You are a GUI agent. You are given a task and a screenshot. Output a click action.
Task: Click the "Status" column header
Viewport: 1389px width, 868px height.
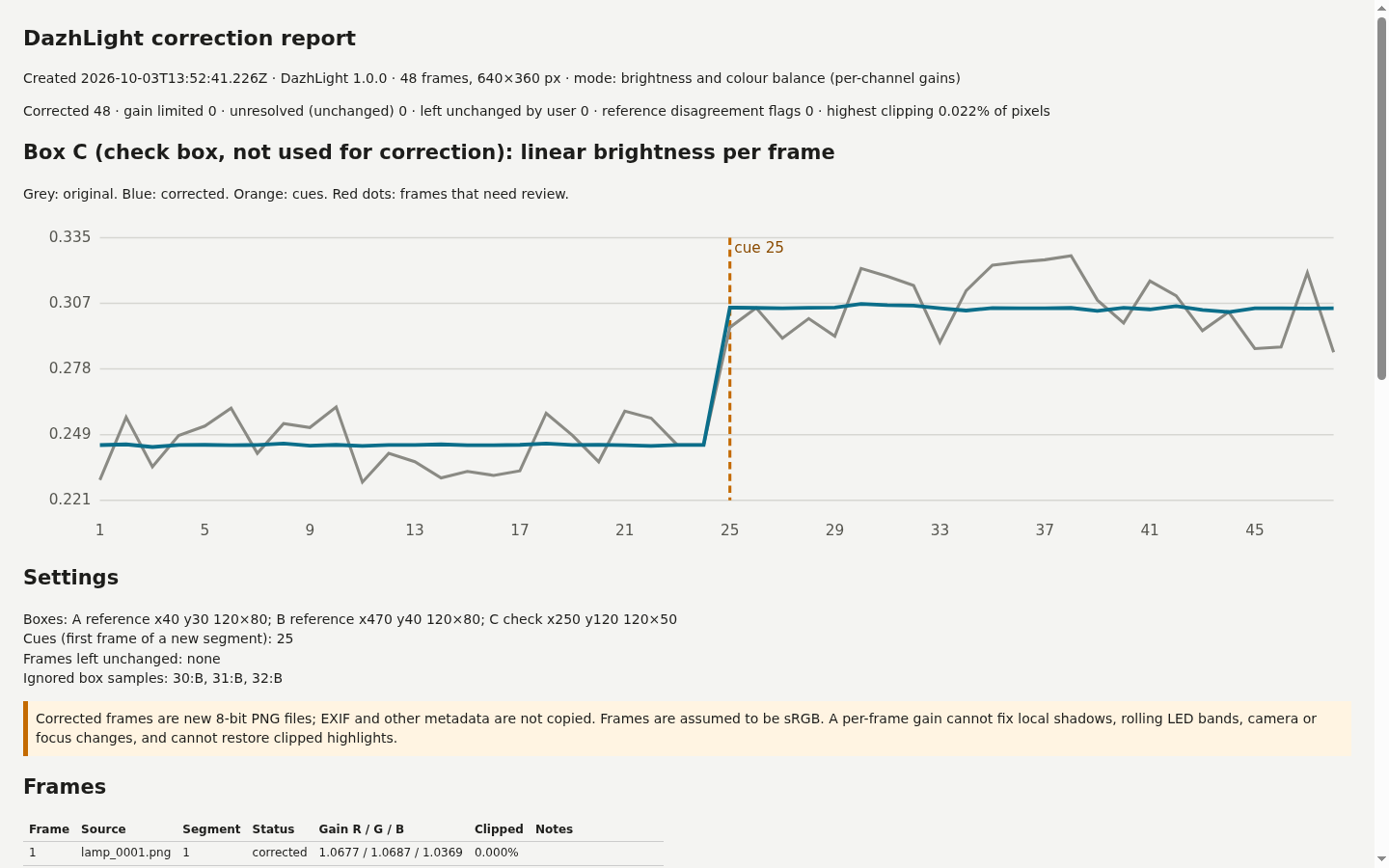coord(273,829)
